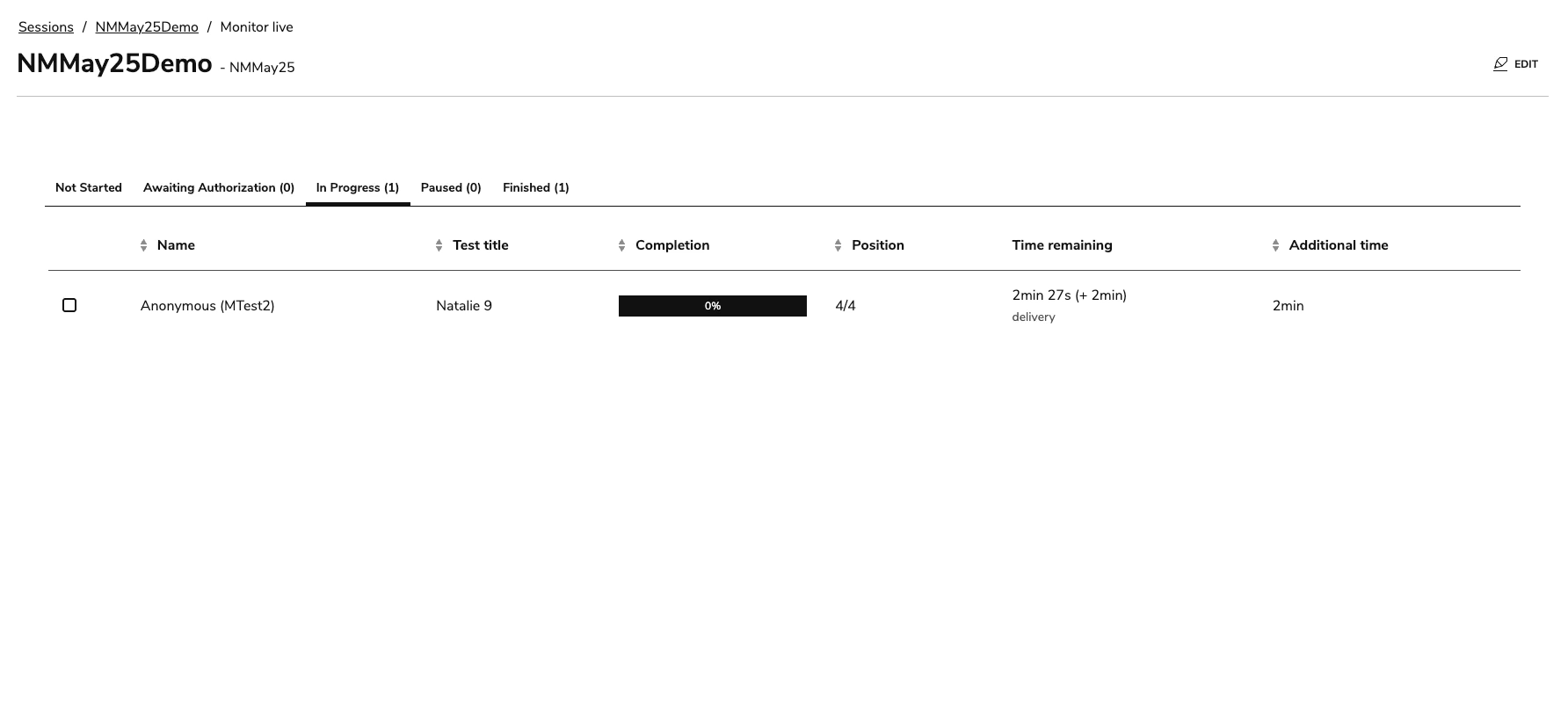The width and height of the screenshot is (1568, 721).
Task: Show the Finished (1) tab
Action: 536,188
